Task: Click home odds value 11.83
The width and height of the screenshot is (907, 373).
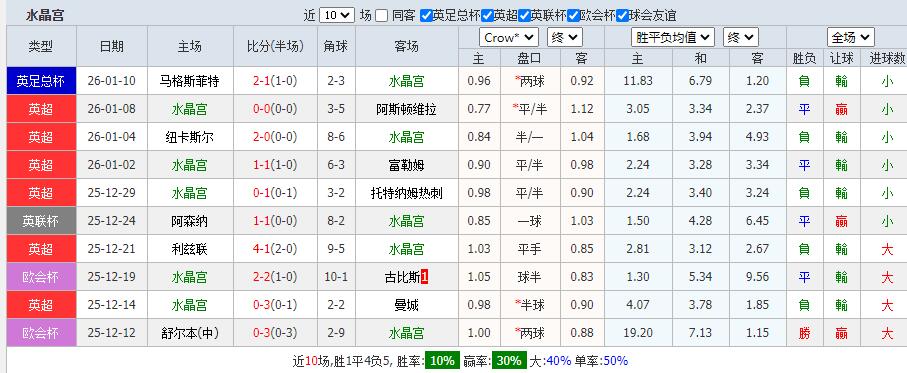Action: (x=638, y=81)
